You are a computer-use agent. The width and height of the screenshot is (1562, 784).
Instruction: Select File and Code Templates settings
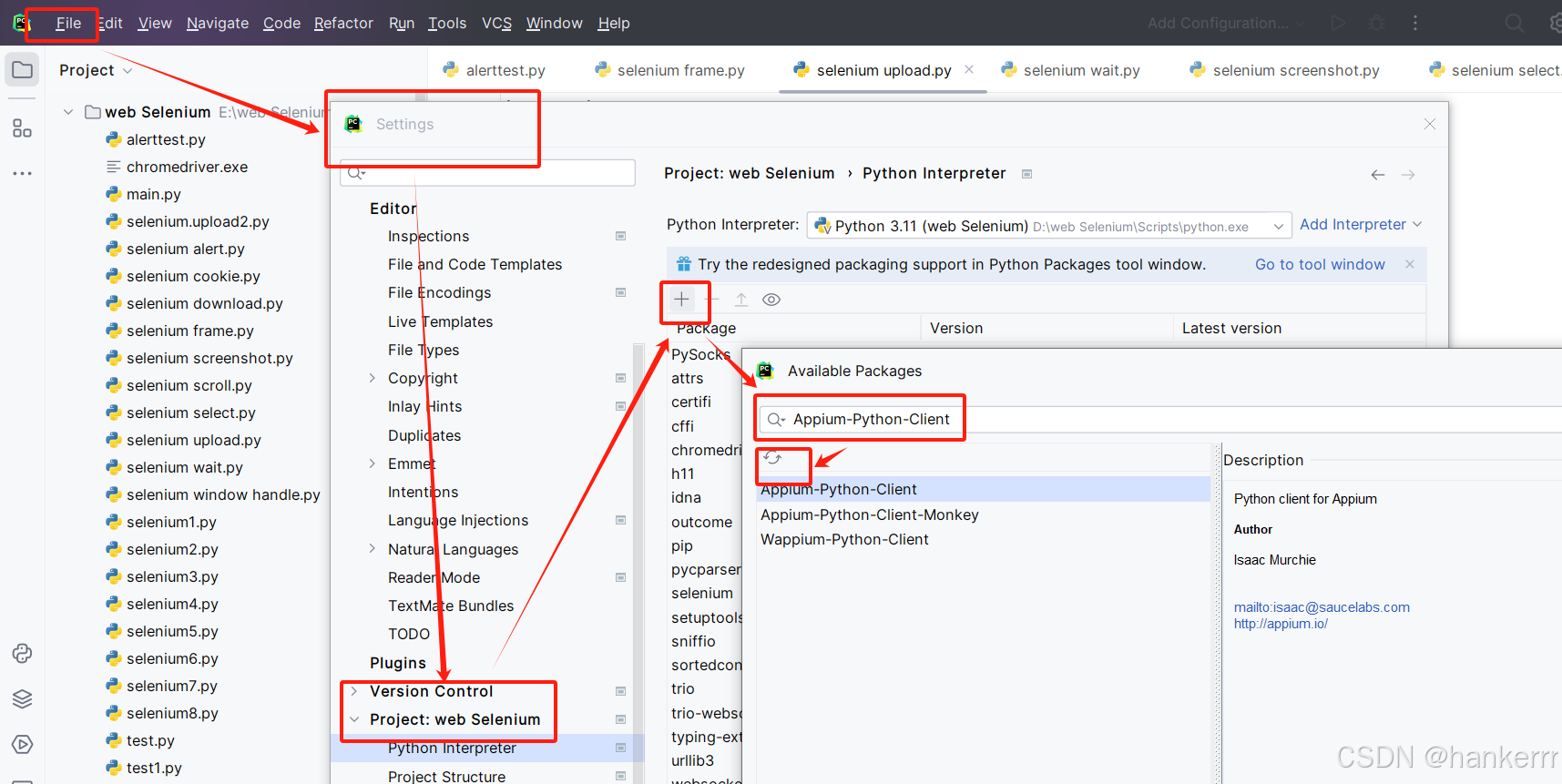(x=475, y=264)
